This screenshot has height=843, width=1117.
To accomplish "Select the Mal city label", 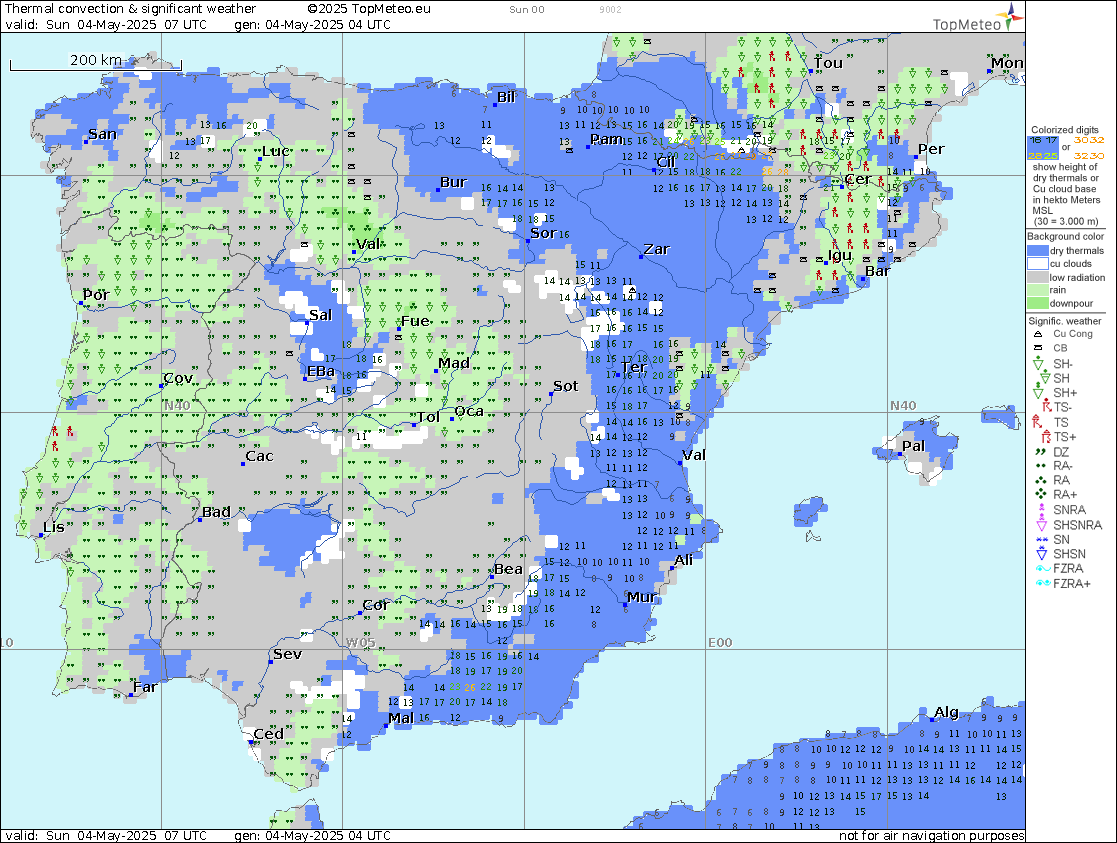I will click(x=401, y=718).
